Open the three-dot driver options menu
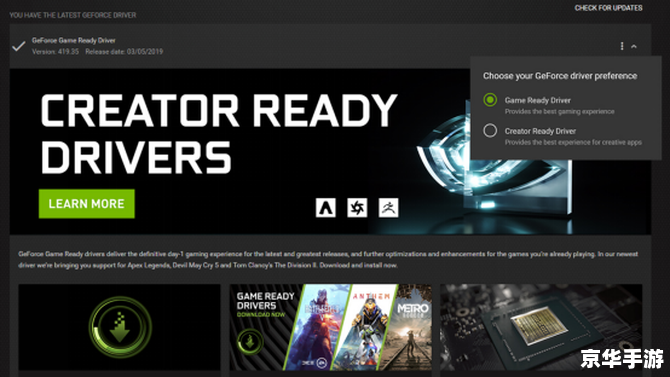670x377 pixels. [x=622, y=46]
